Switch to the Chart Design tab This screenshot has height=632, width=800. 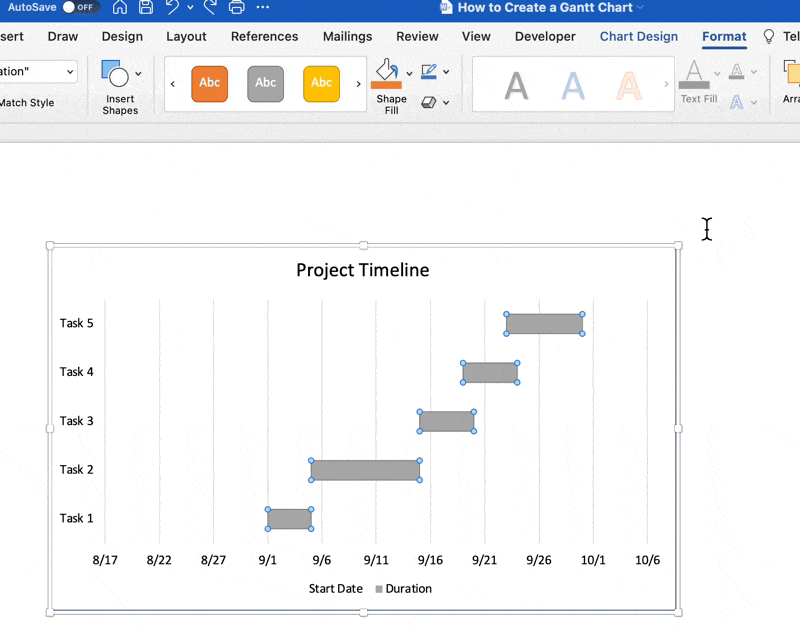pos(639,36)
